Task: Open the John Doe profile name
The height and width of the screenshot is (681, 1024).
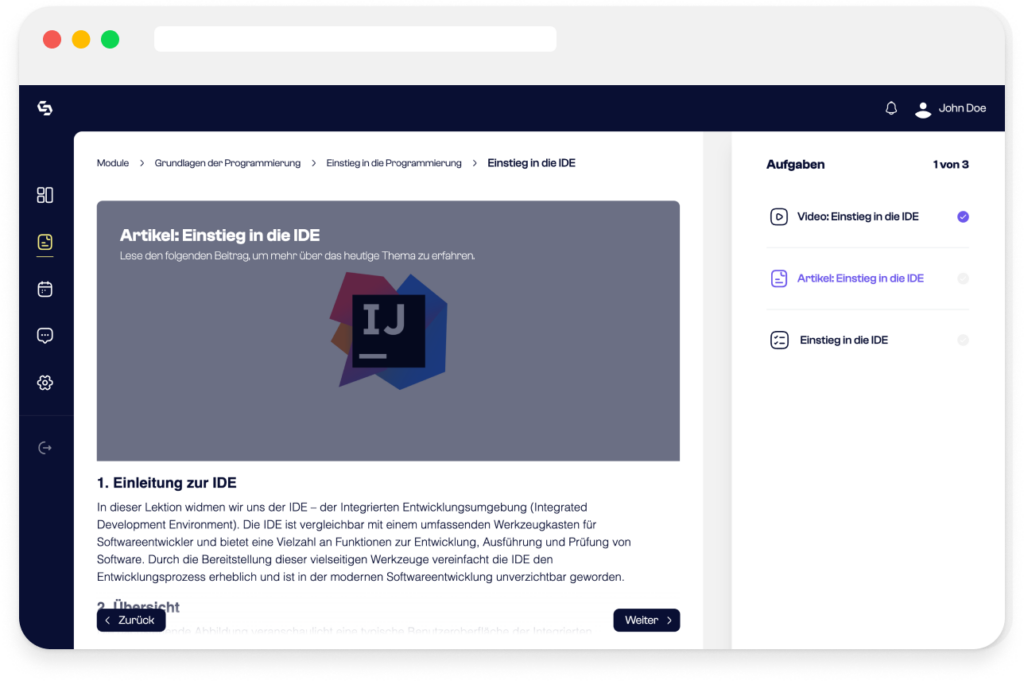Action: (962, 108)
